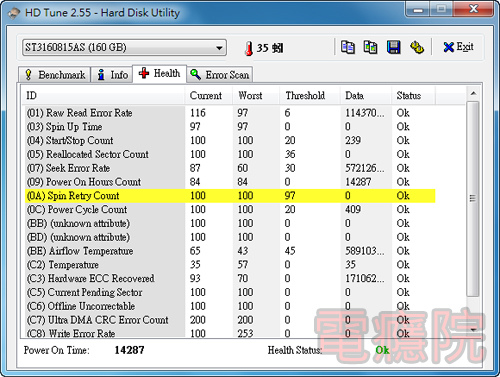Viewport: 500px width, 377px height.
Task: Click the ID column header
Action: (x=104, y=96)
